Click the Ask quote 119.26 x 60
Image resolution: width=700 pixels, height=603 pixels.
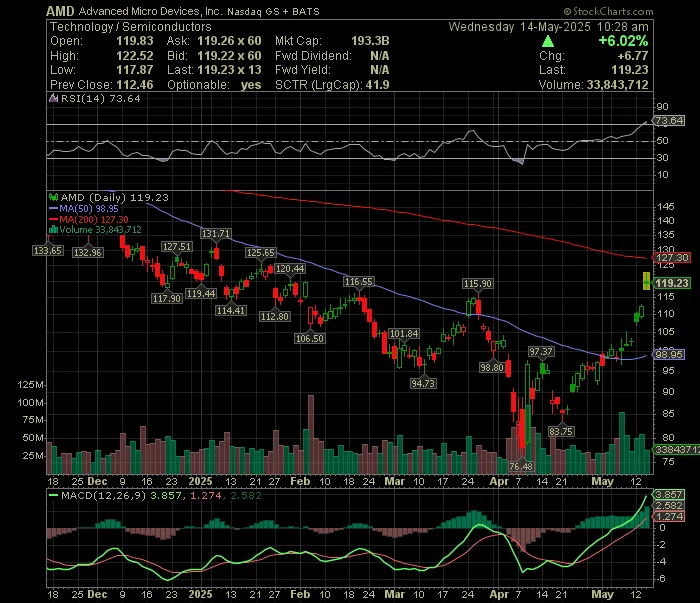[x=229, y=41]
